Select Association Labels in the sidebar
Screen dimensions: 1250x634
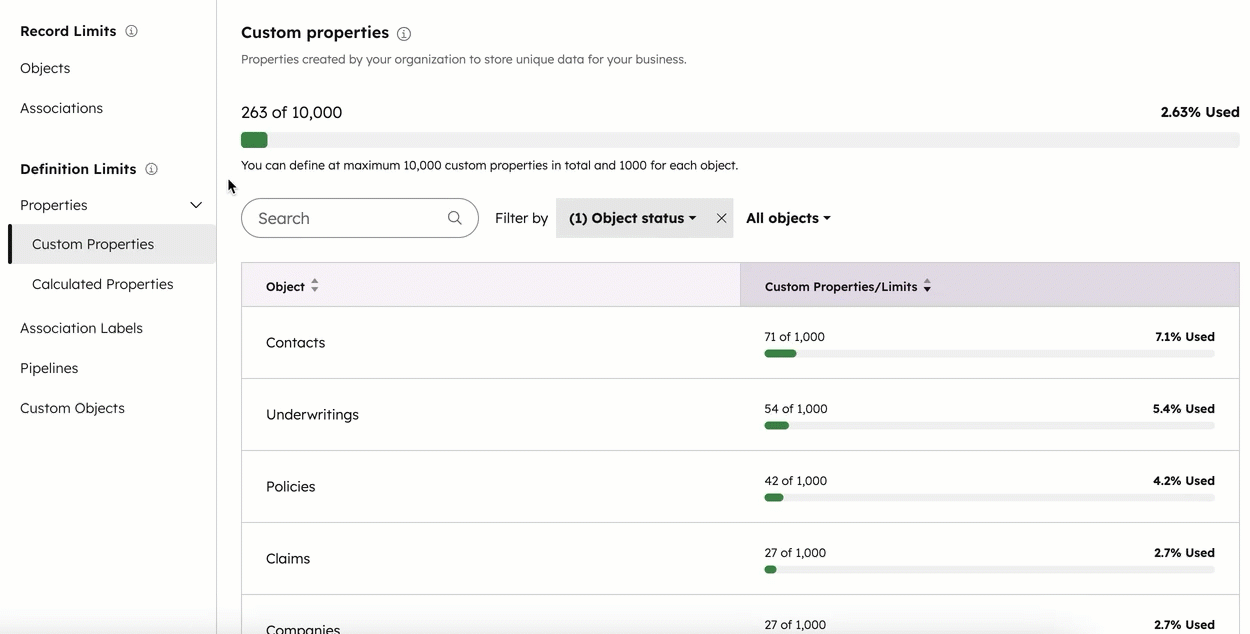tap(81, 327)
